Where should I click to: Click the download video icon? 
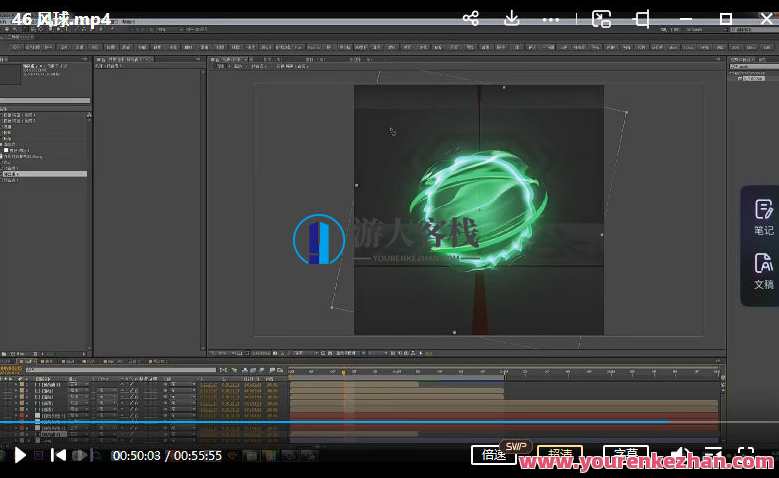pyautogui.click(x=511, y=19)
